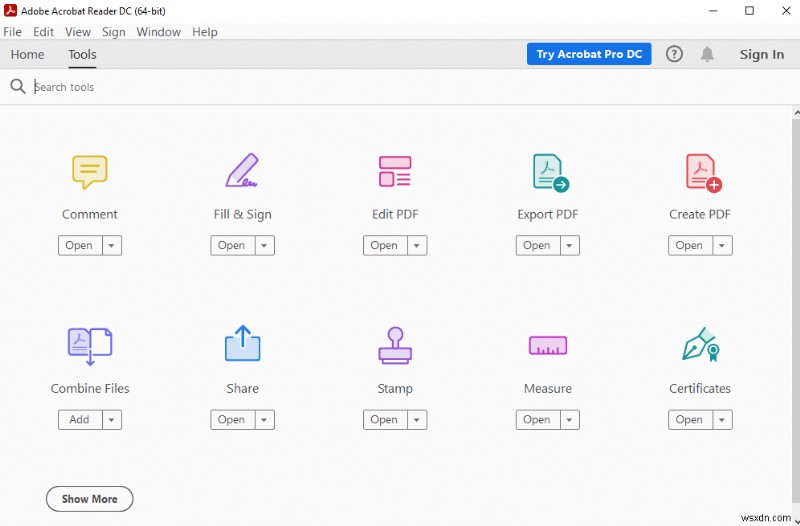Click Open under Edit PDF
This screenshot has width=800, height=526.
pyautogui.click(x=385, y=245)
